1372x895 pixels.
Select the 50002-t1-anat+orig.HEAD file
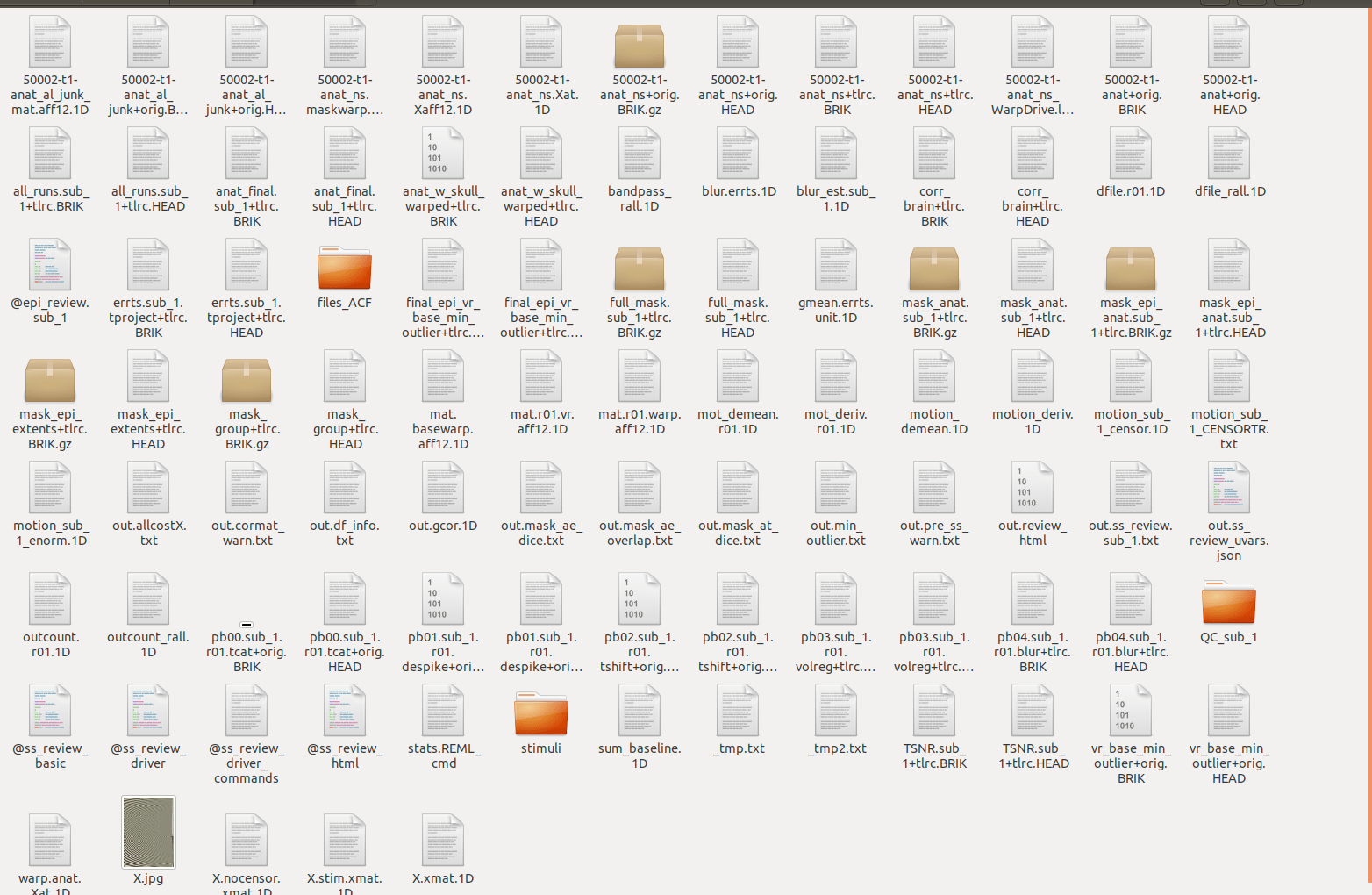point(1229,41)
